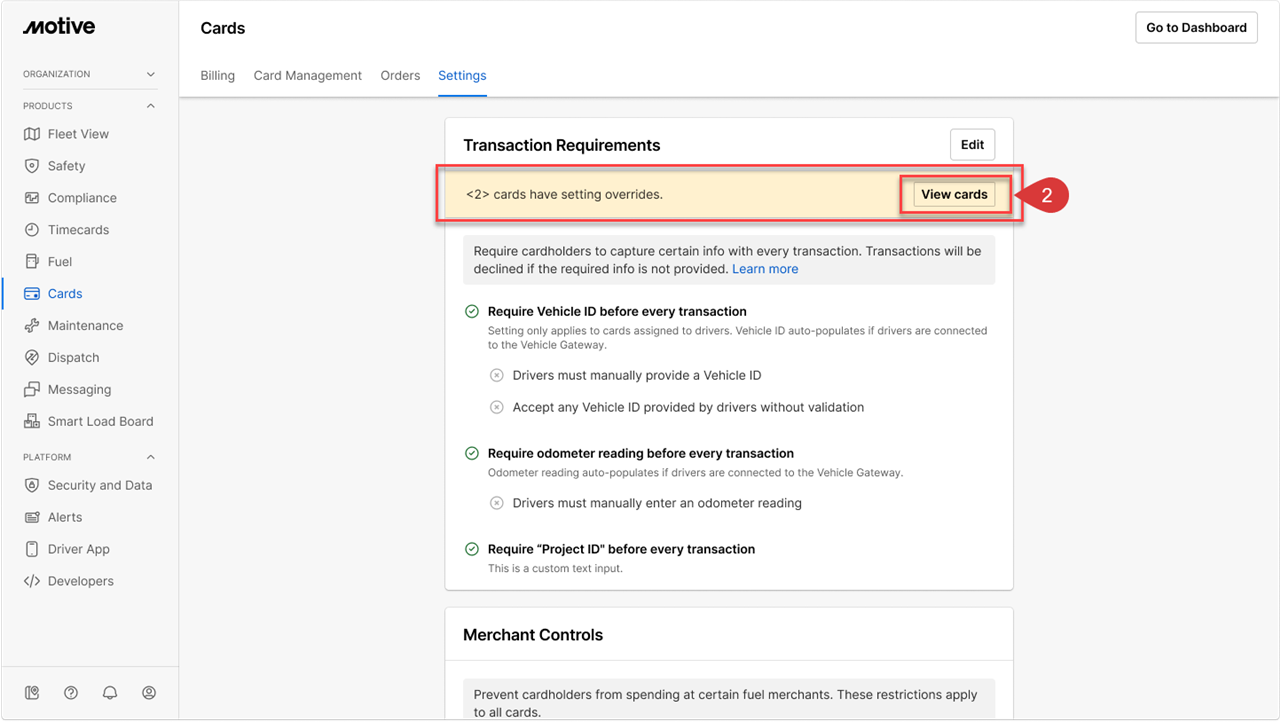The height and width of the screenshot is (722, 1281).
Task: Open Fuel pump icon in sidebar
Action: pos(32,262)
